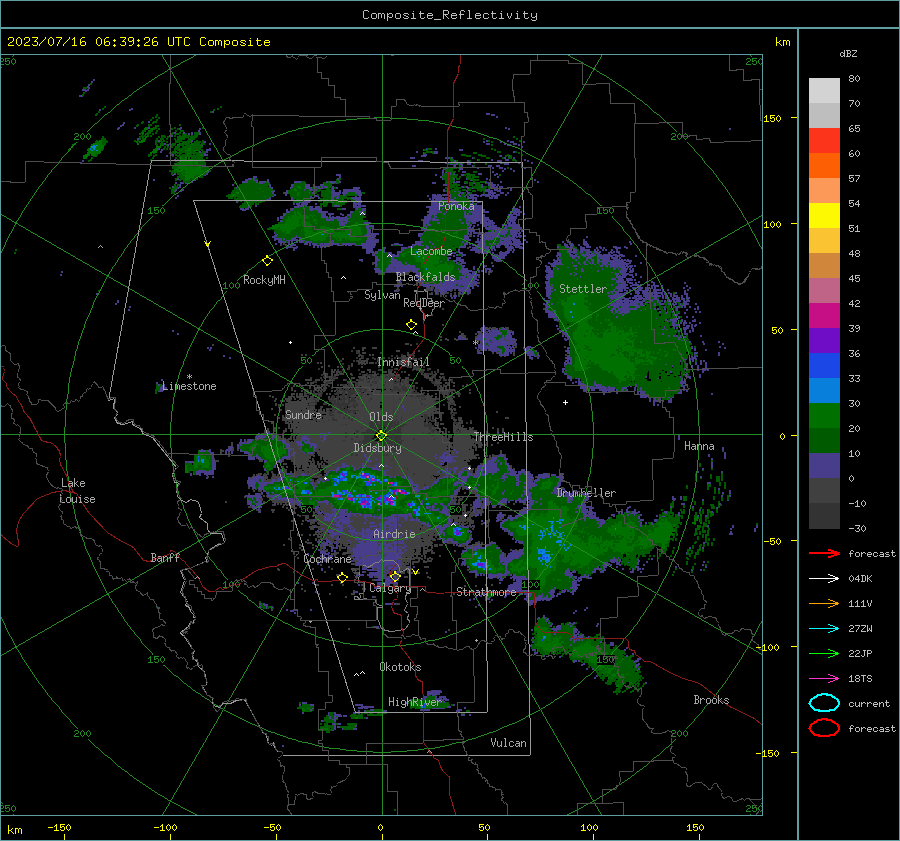The image size is (900, 841).
Task: Click the Composite_Reflectivity title
Action: pos(450,15)
